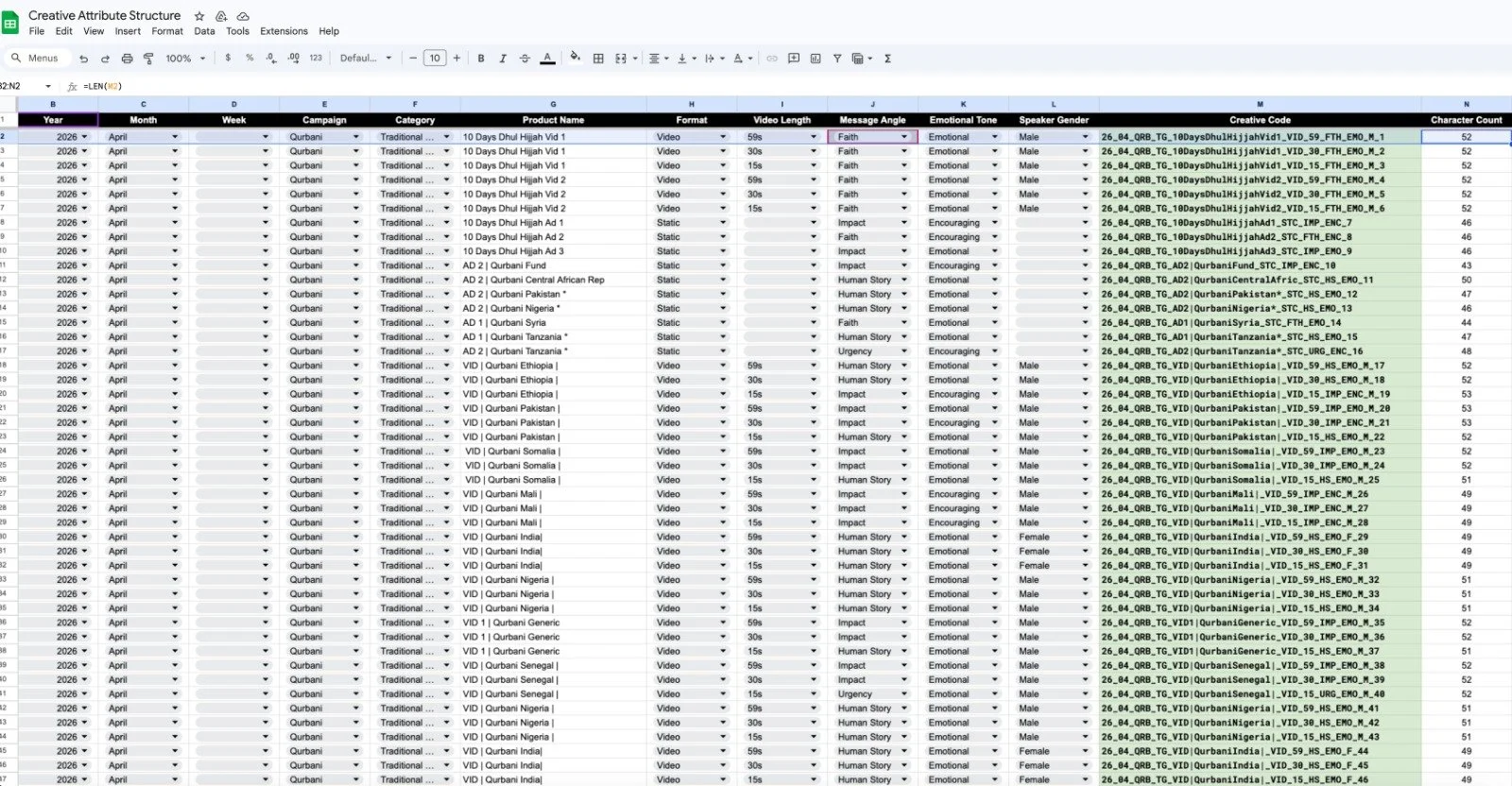Click the Merge cells icon
The height and width of the screenshot is (786, 1512).
(x=621, y=59)
